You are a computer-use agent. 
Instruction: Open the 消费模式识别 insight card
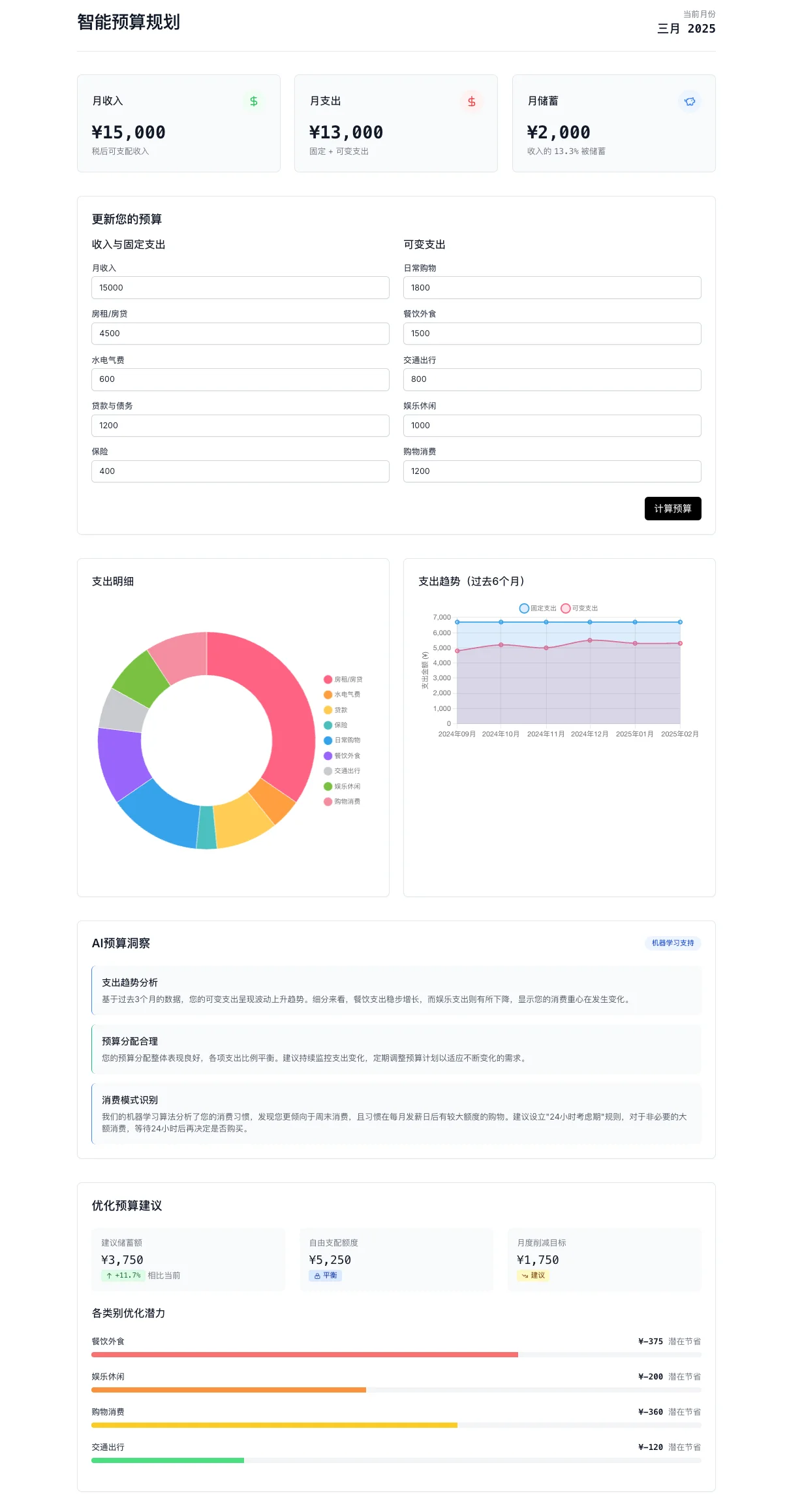click(396, 1114)
